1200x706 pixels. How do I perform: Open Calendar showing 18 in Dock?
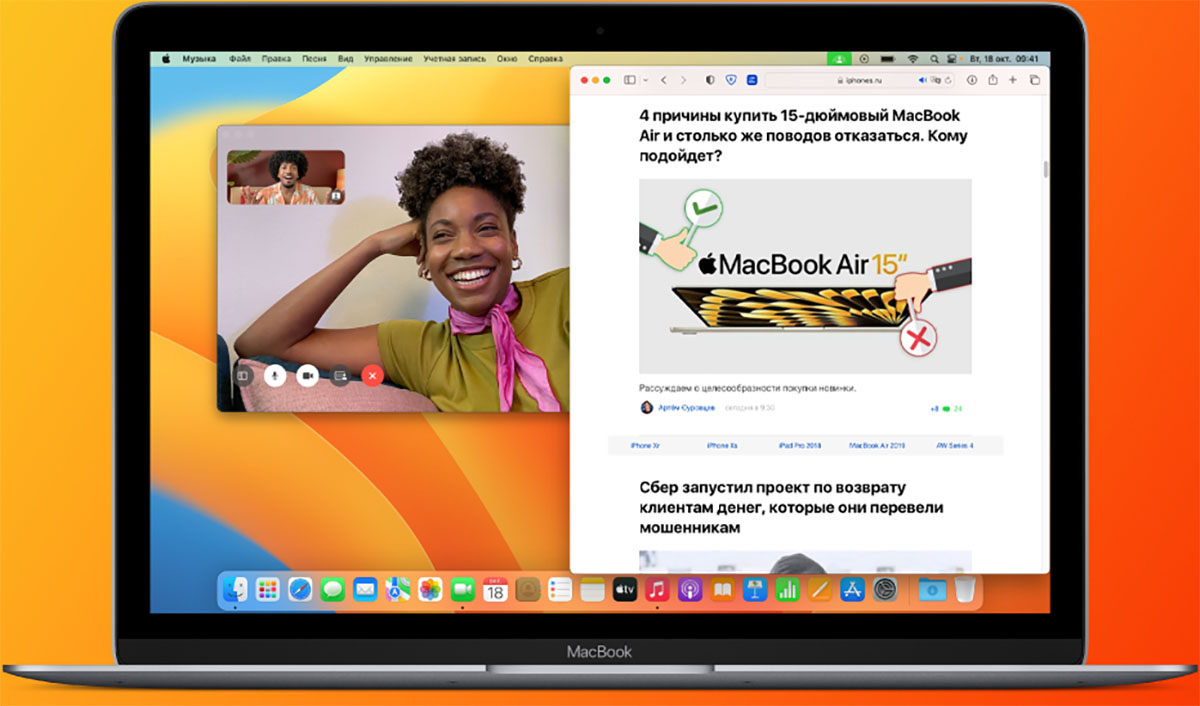tap(495, 589)
